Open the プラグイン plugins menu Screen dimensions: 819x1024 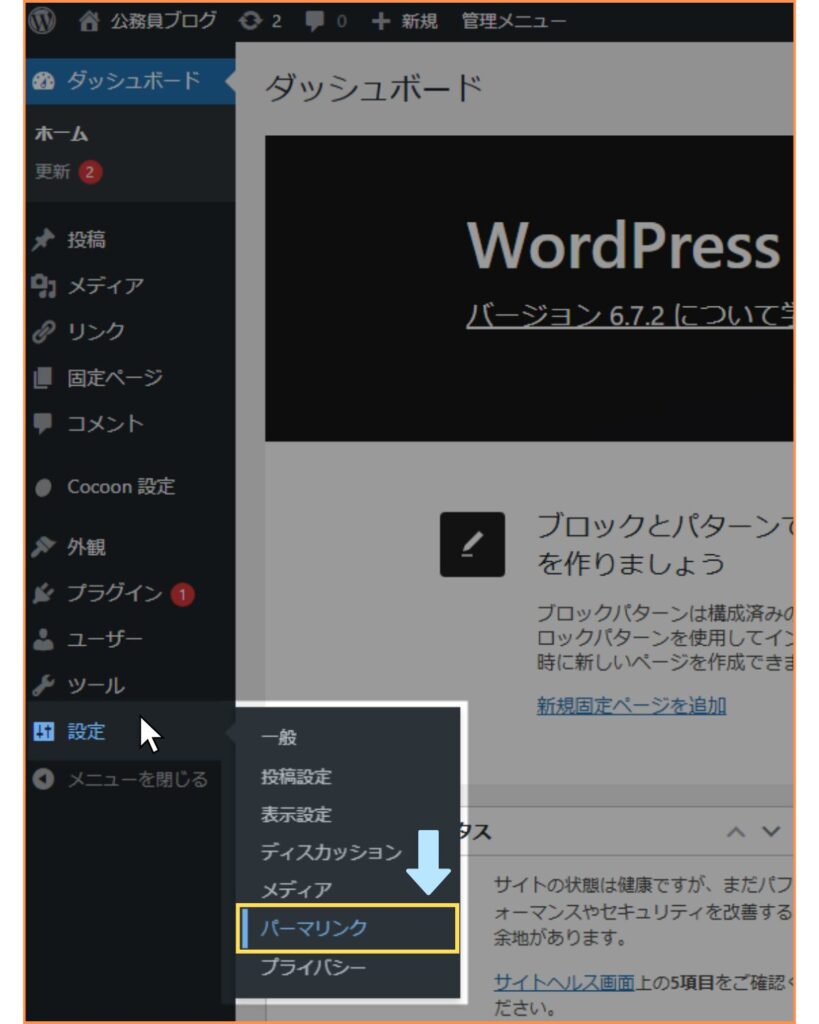(x=115, y=593)
